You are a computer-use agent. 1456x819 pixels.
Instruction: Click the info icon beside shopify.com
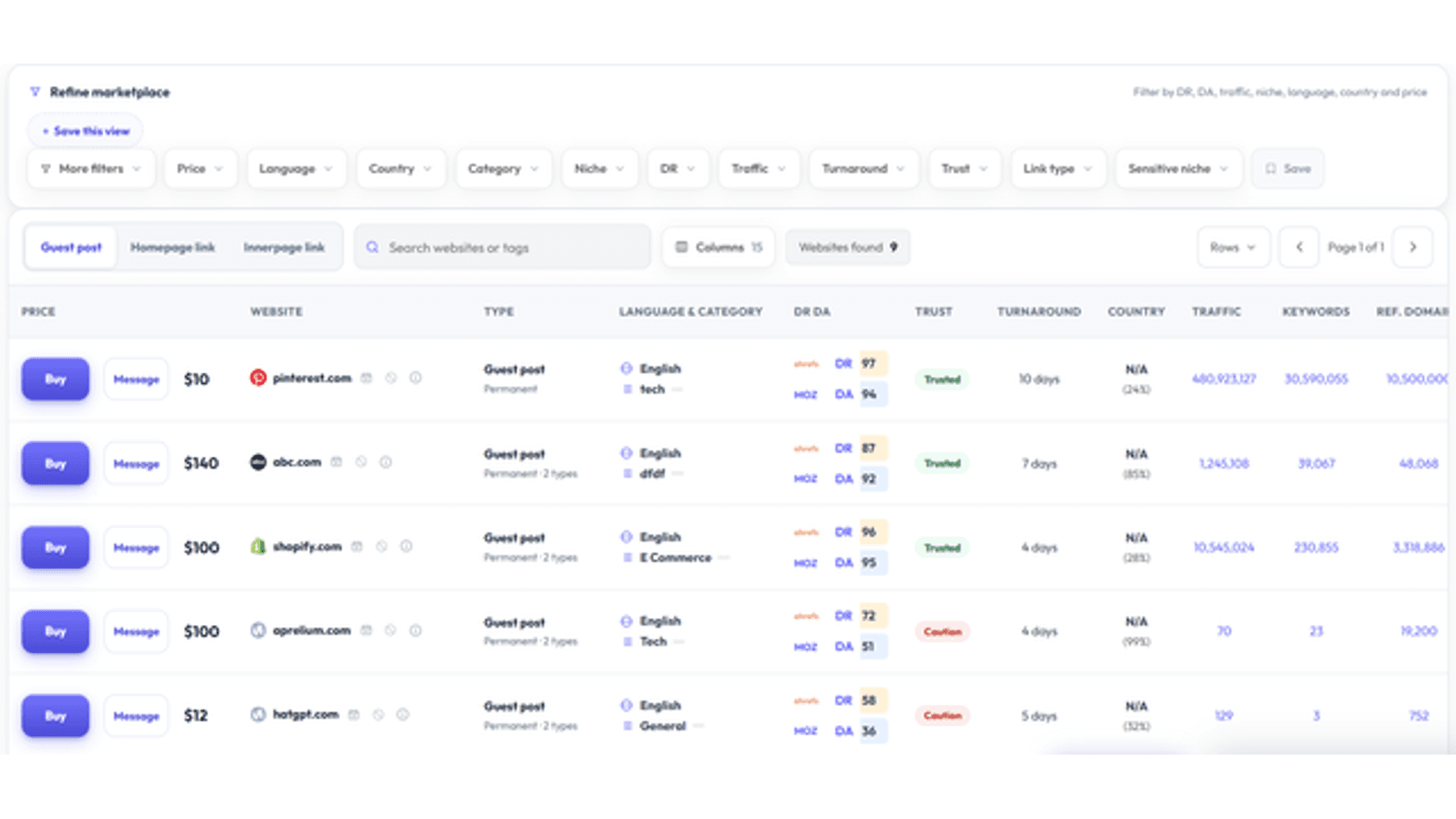[406, 547]
